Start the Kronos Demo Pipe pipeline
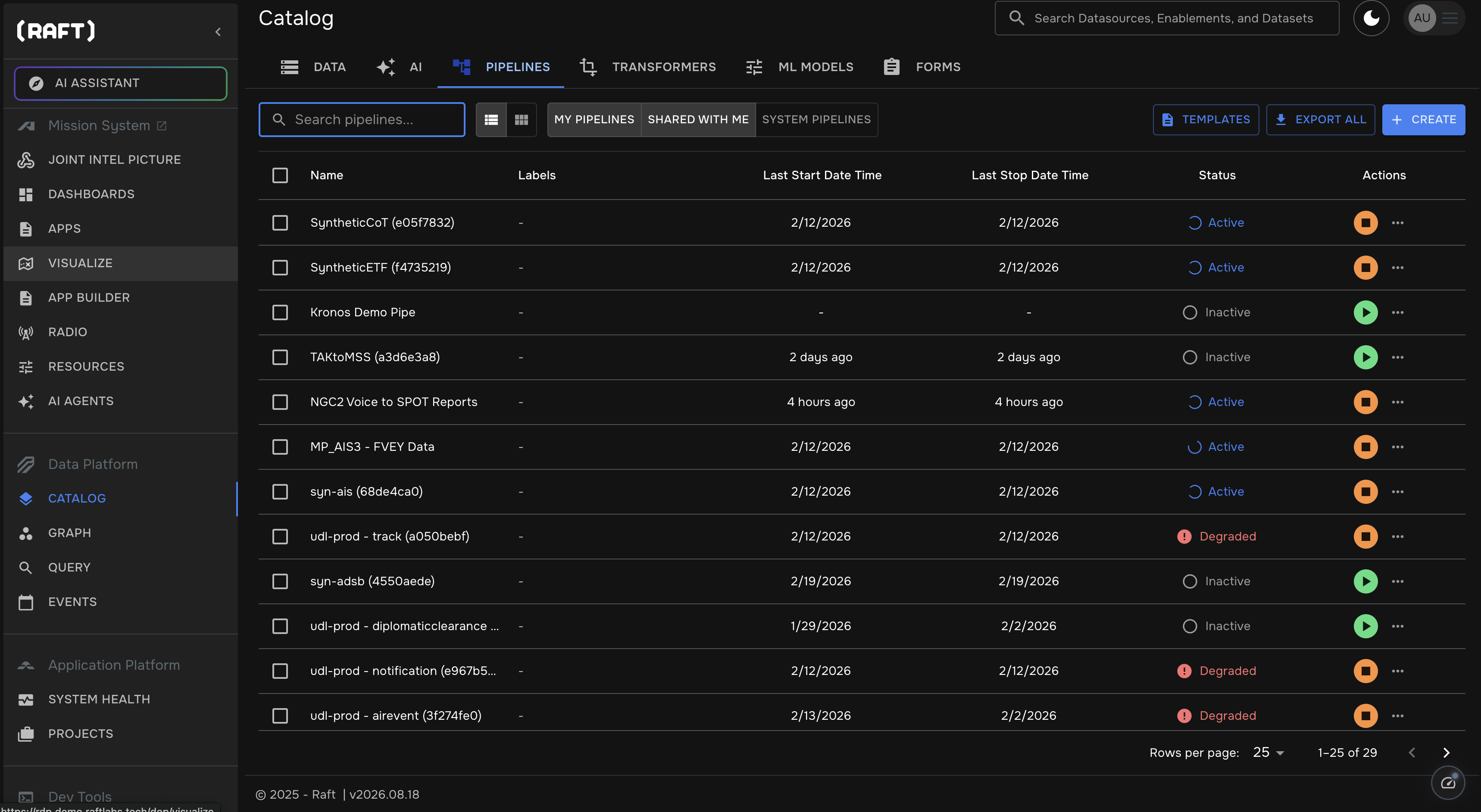1481x812 pixels. coord(1365,312)
